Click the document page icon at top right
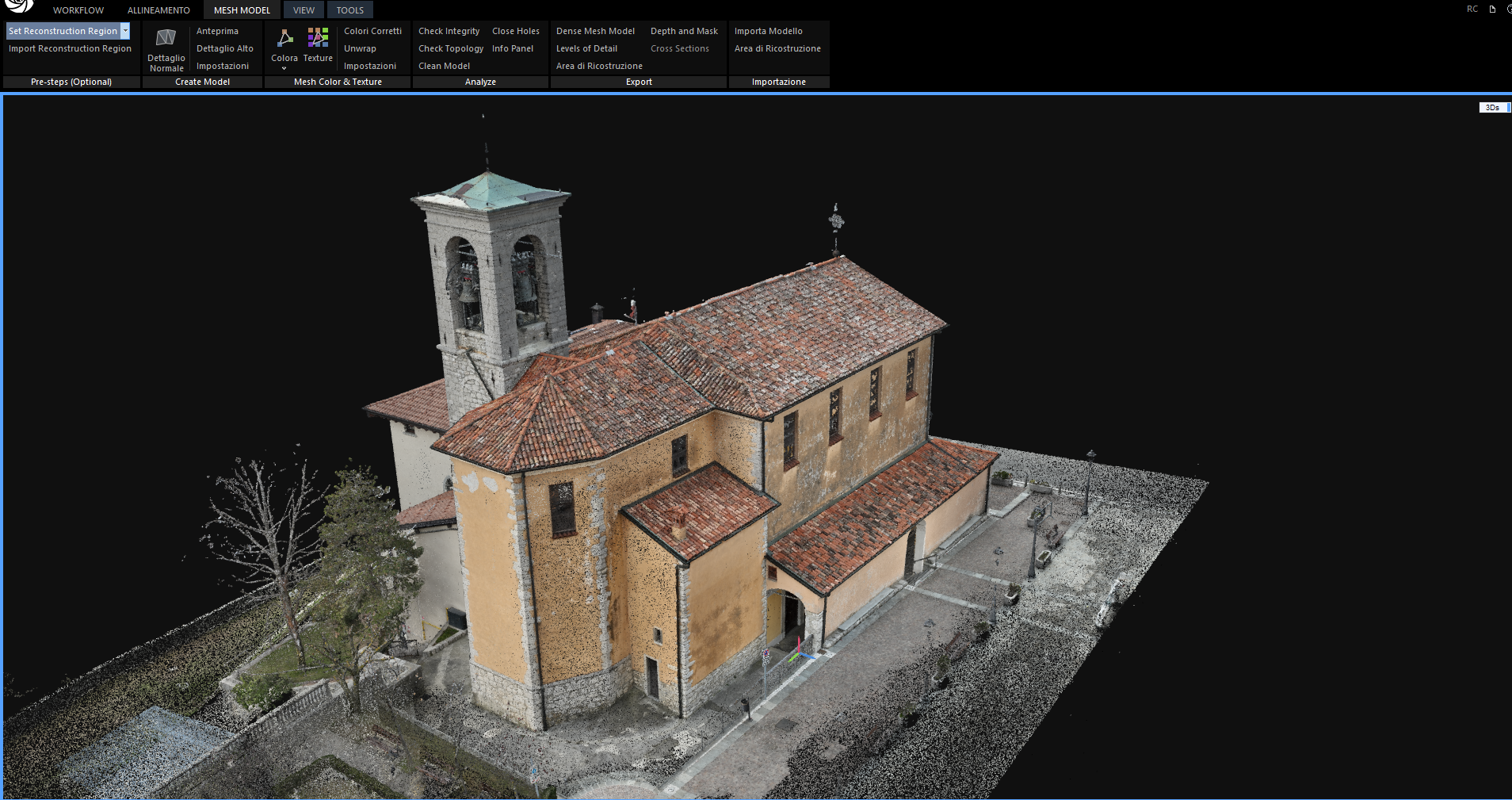 point(1492,10)
